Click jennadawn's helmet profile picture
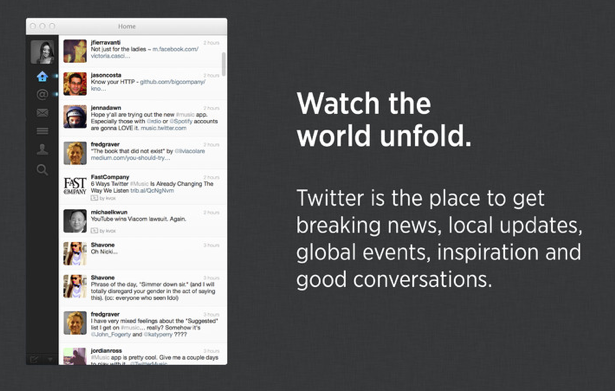 click(x=75, y=116)
